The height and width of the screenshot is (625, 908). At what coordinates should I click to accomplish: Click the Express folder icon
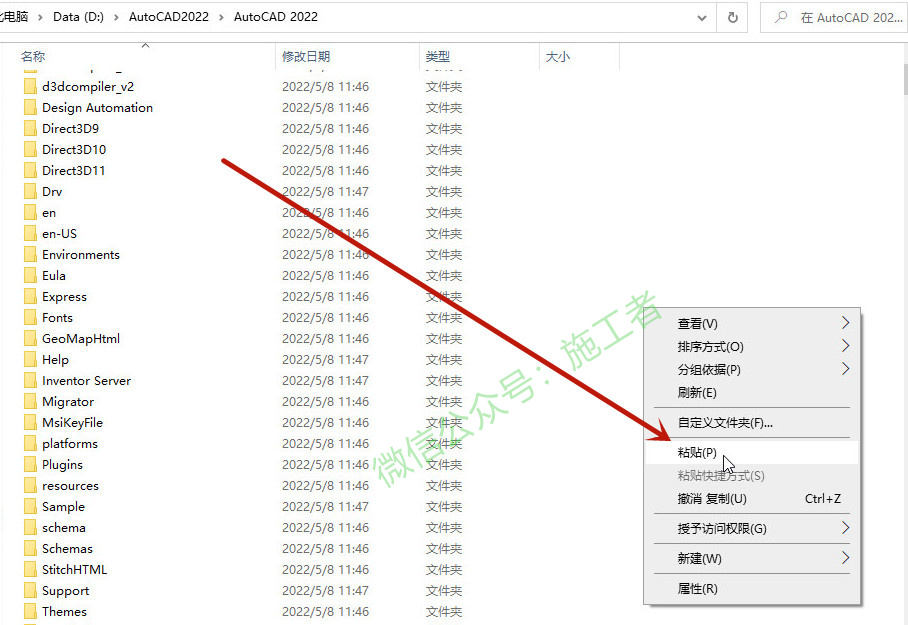31,297
